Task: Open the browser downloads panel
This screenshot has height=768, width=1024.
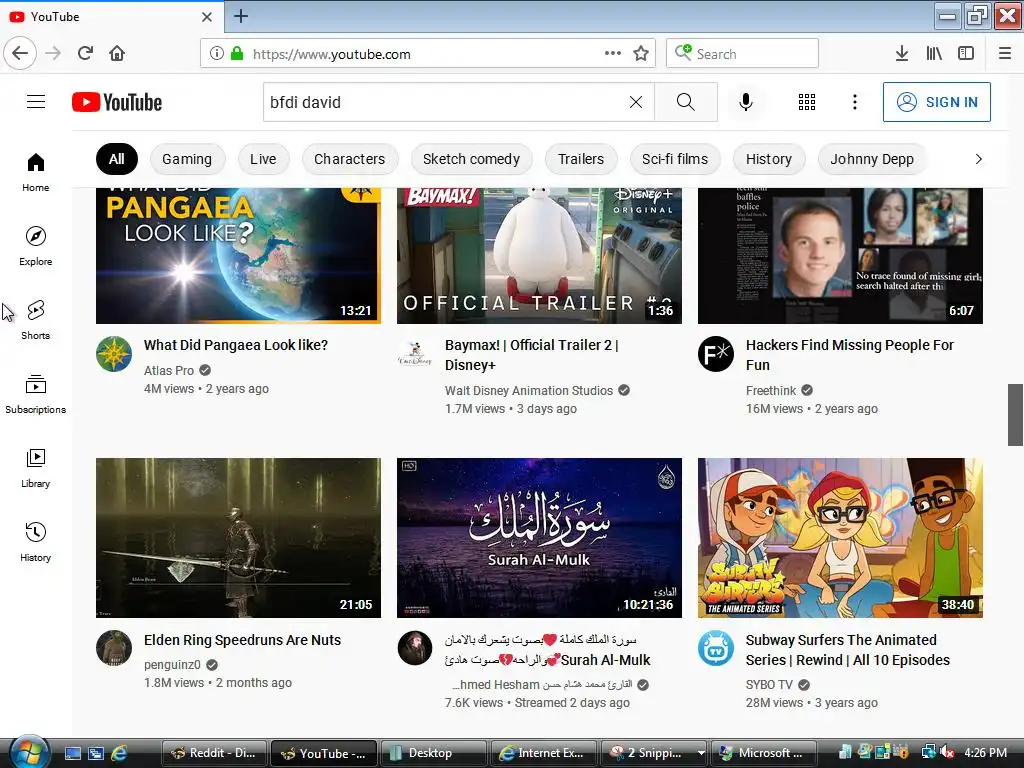Action: (902, 54)
